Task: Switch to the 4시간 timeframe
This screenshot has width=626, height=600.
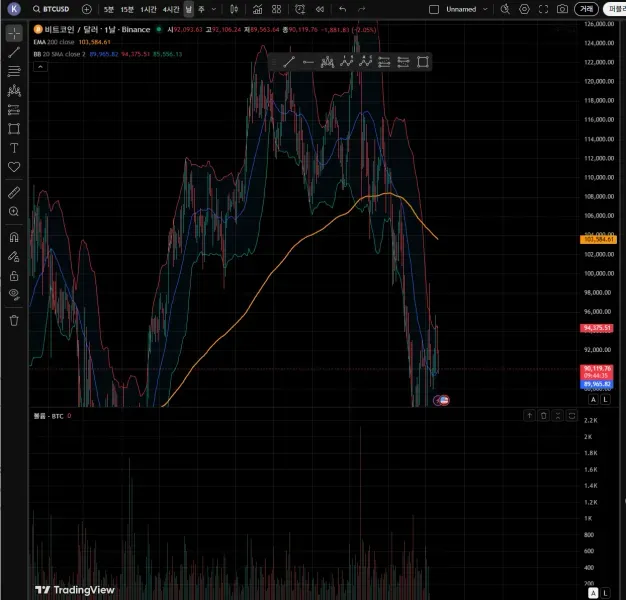Action: [x=171, y=9]
